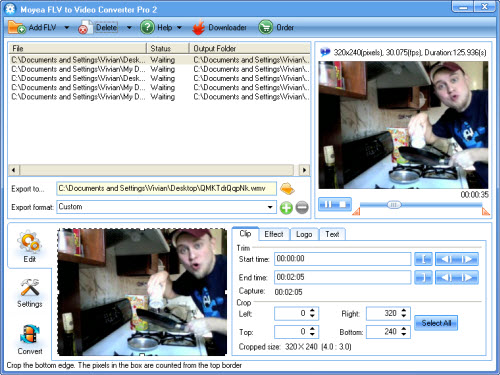Expand the Add FLV dropdown arrow
The width and height of the screenshot is (500, 375).
pyautogui.click(x=67, y=28)
